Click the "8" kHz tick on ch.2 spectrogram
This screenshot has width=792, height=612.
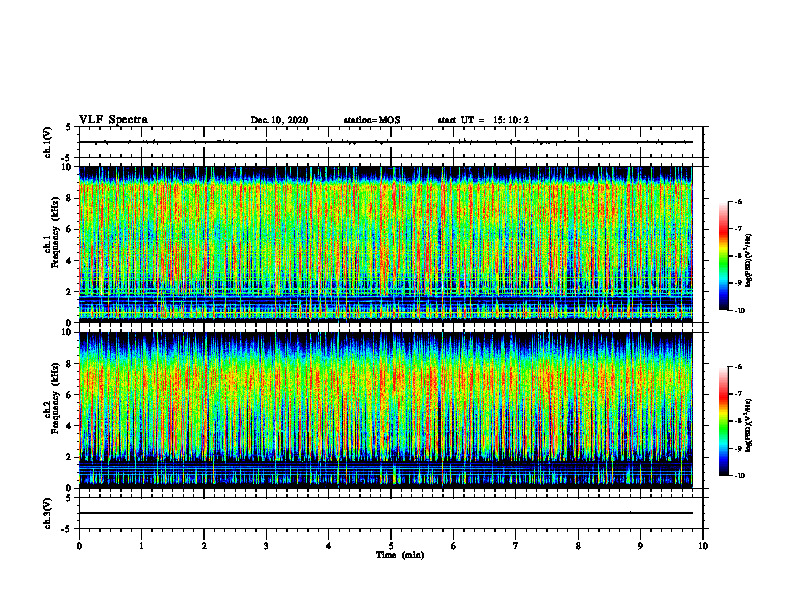tap(69, 364)
